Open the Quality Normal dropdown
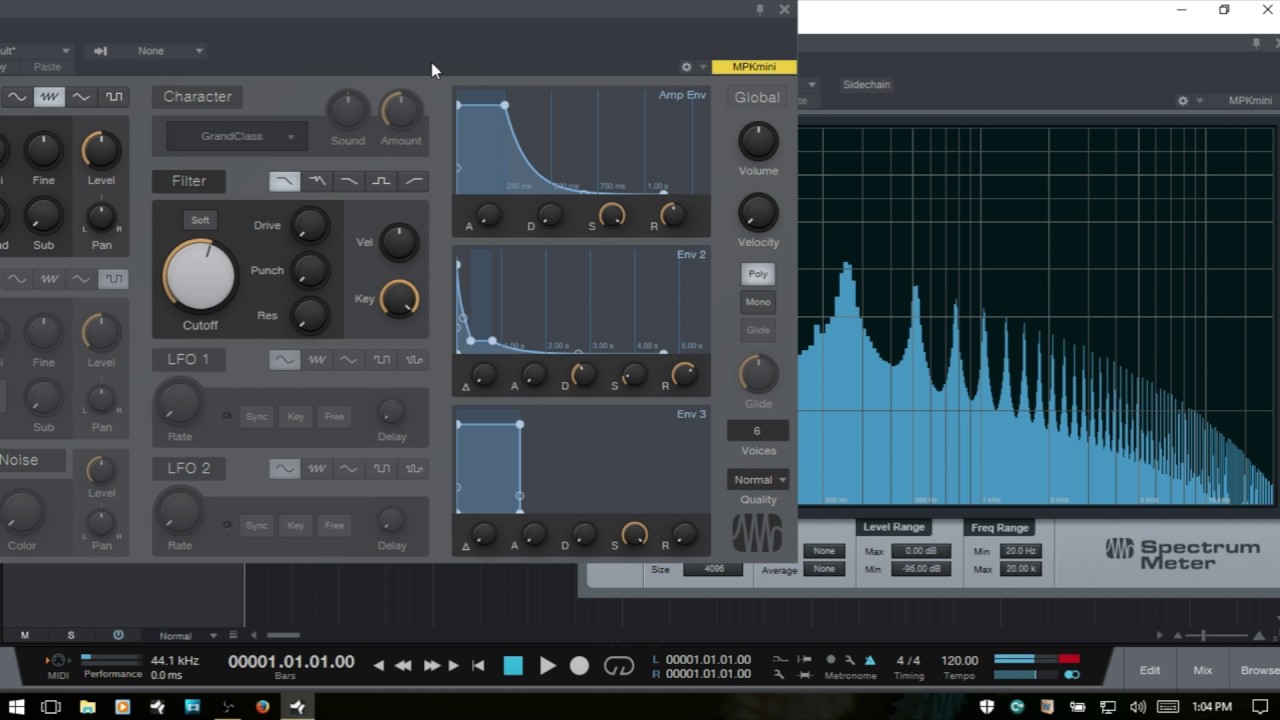This screenshot has height=720, width=1280. (757, 480)
